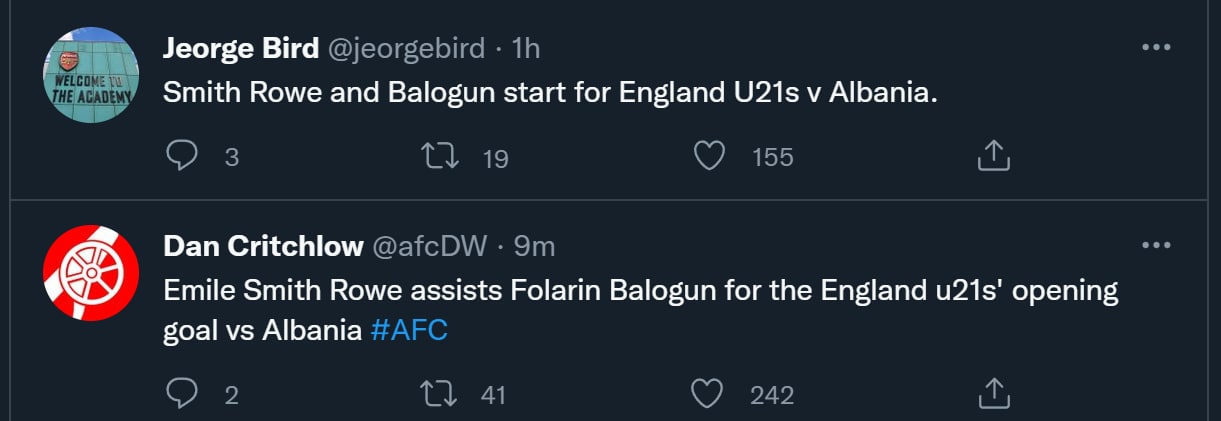1221x421 pixels.
Task: Open Dan Critchlow's Arsenal cannon avatar
Action: (x=91, y=274)
